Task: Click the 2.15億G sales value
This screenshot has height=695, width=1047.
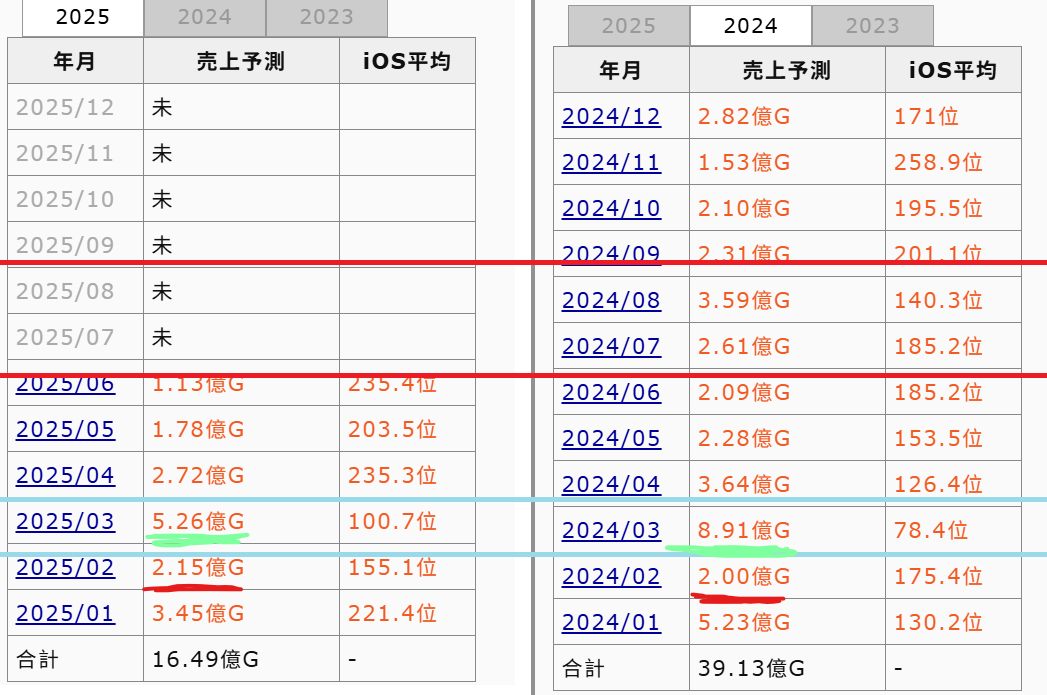Action: coord(198,567)
